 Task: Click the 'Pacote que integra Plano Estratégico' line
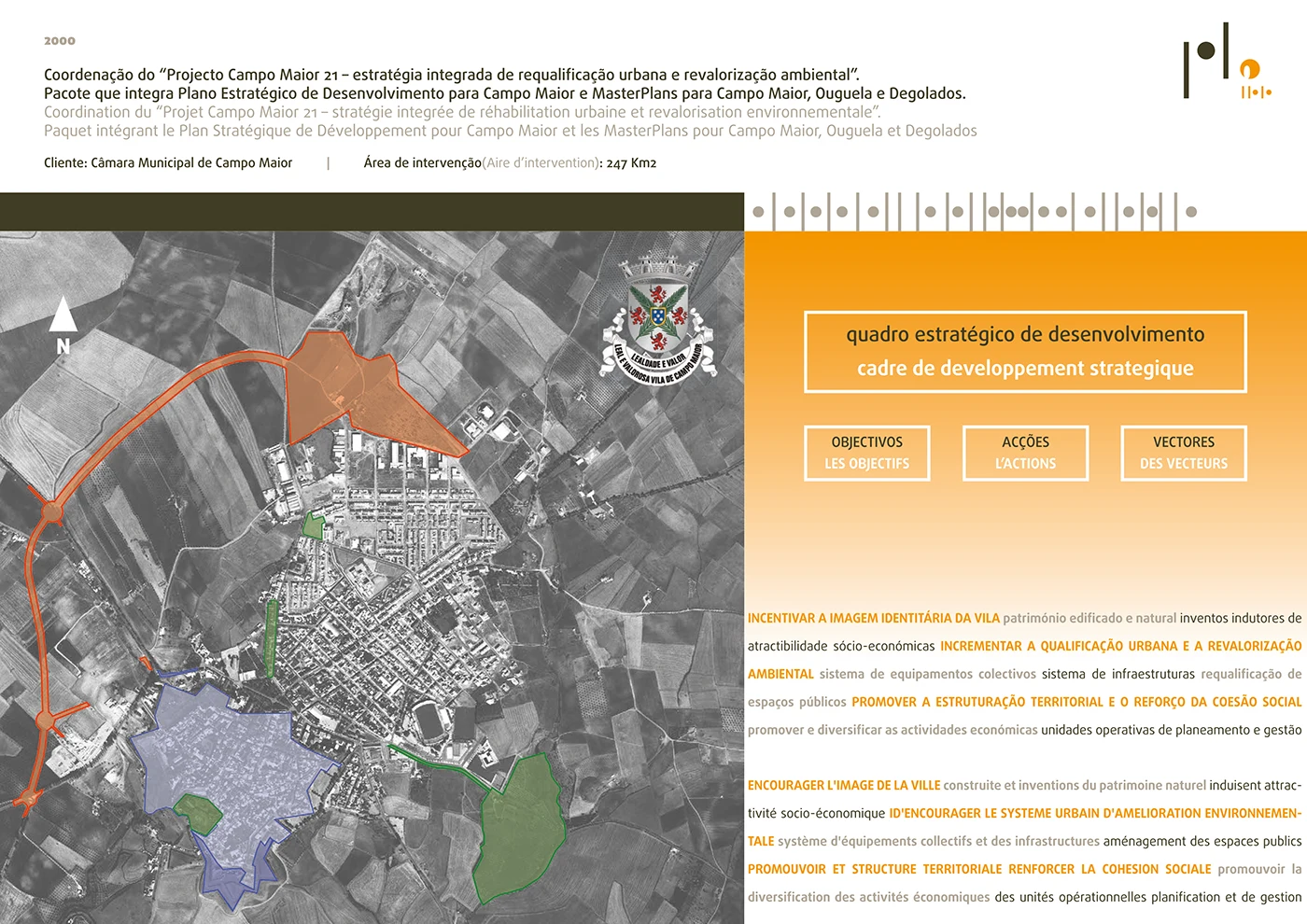(x=505, y=93)
